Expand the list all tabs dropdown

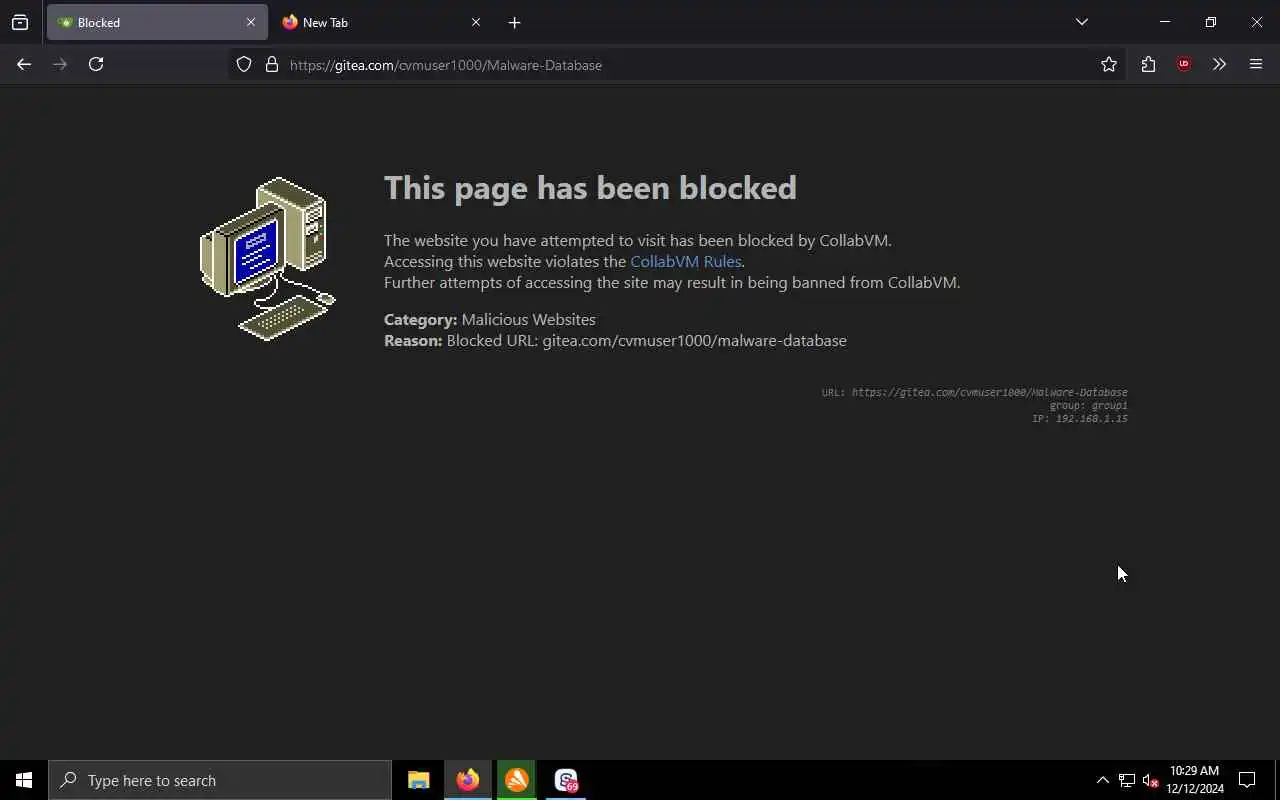coord(1081,22)
